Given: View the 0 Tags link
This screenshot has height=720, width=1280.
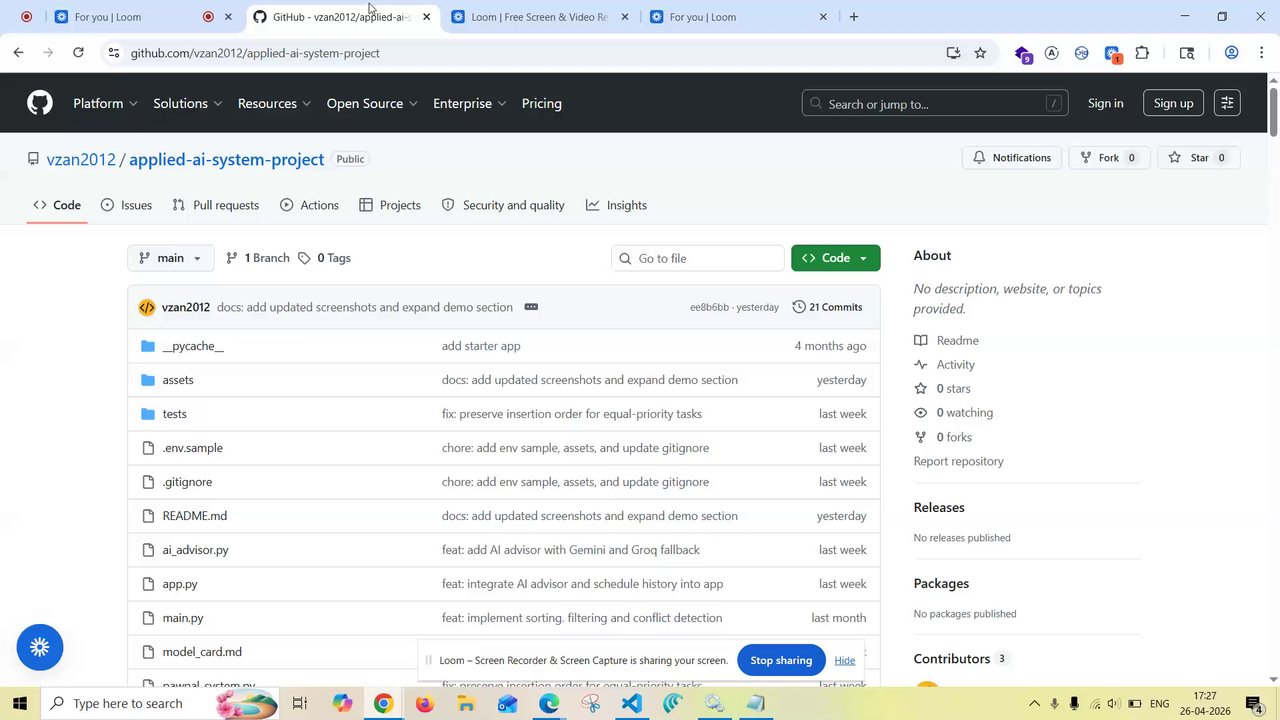Looking at the screenshot, I should click(324, 258).
